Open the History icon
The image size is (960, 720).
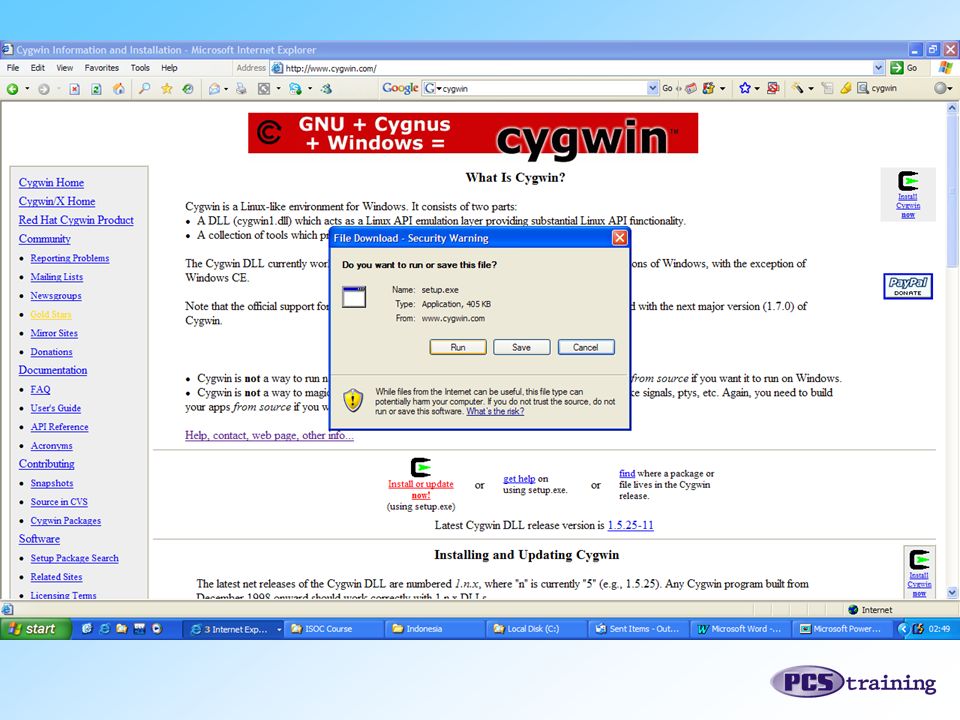pyautogui.click(x=188, y=89)
